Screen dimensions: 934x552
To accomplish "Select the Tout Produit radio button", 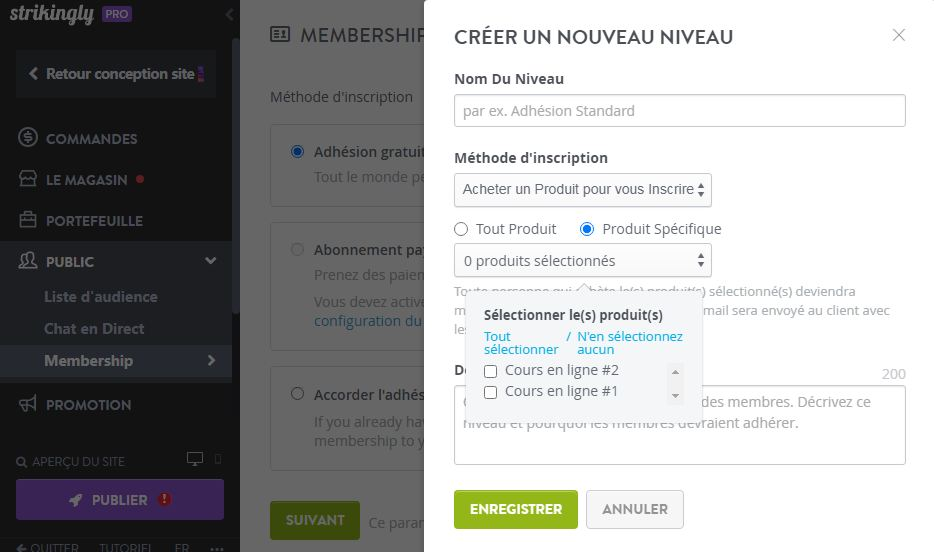I will click(x=461, y=229).
